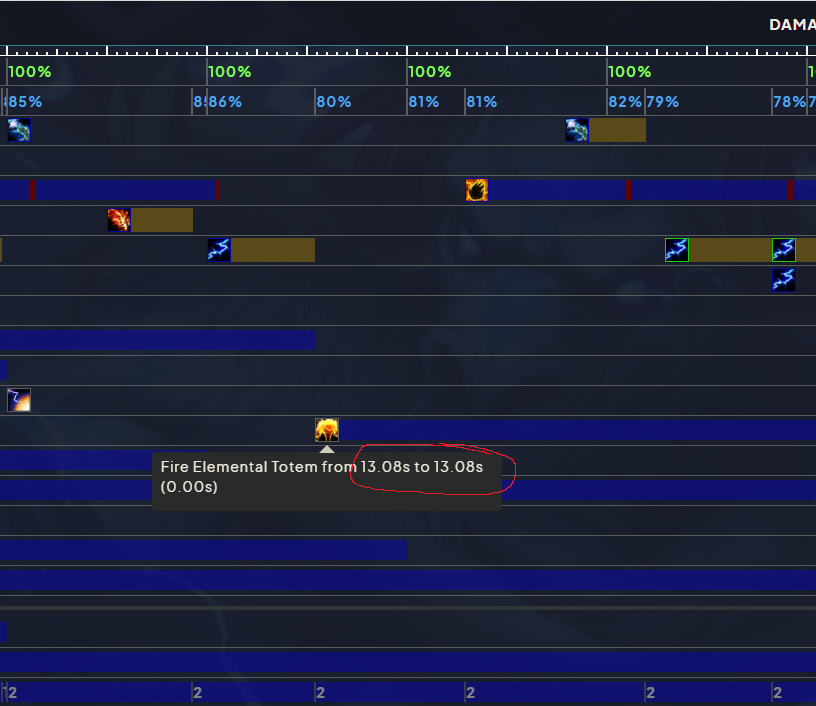Open the DAMAGE tab at the top right
Screen dimensions: 816x706
tap(793, 24)
